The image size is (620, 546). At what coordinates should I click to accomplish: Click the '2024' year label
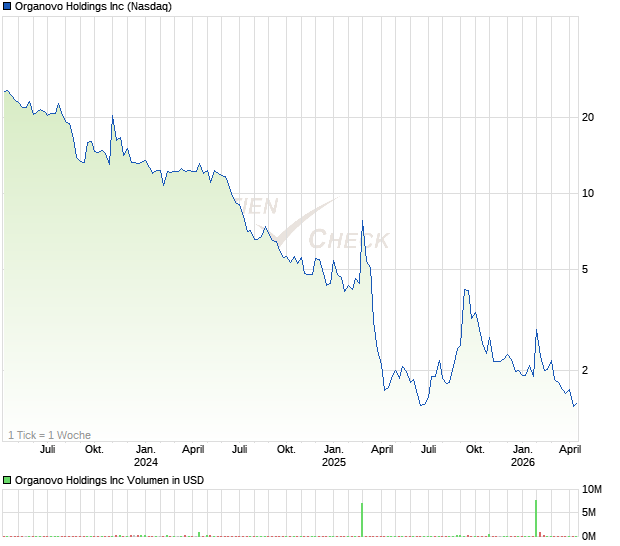pyautogui.click(x=146, y=462)
